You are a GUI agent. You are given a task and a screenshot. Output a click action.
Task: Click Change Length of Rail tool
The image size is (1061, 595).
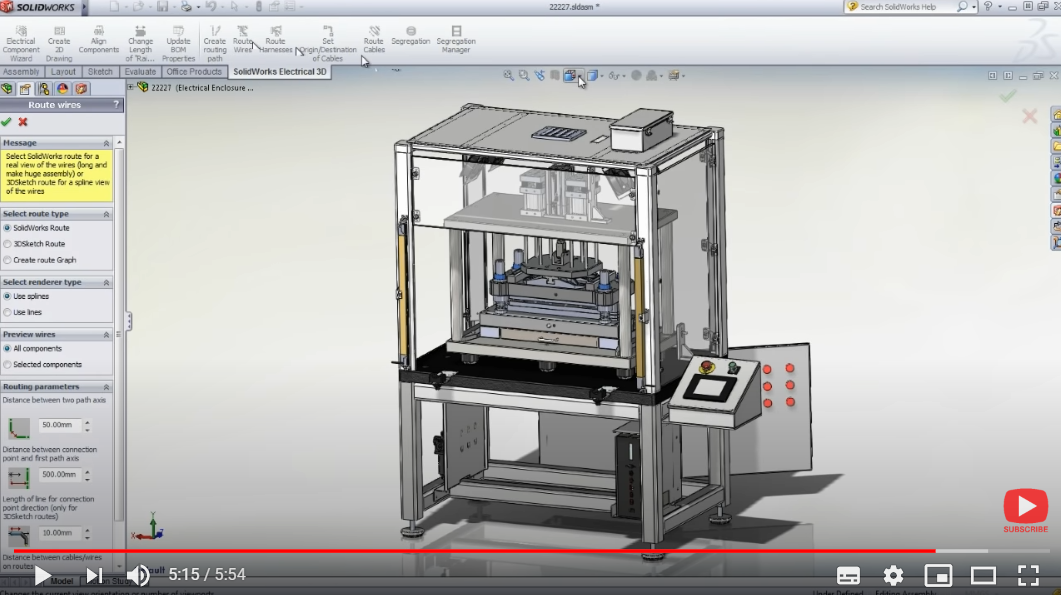tap(140, 44)
